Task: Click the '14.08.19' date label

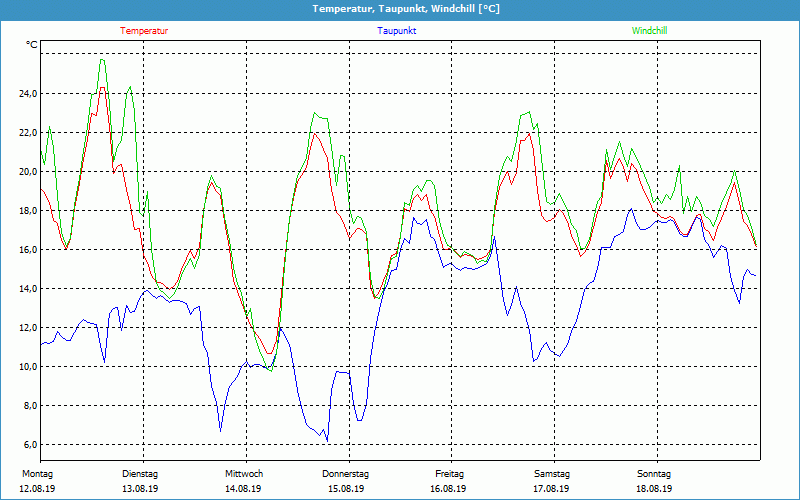Action: (243, 489)
